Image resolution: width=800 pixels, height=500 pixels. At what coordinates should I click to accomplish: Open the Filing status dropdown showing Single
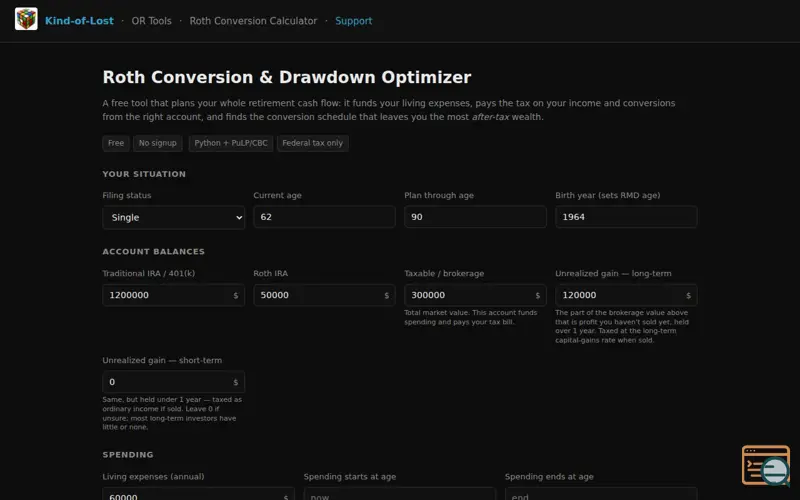(x=173, y=217)
